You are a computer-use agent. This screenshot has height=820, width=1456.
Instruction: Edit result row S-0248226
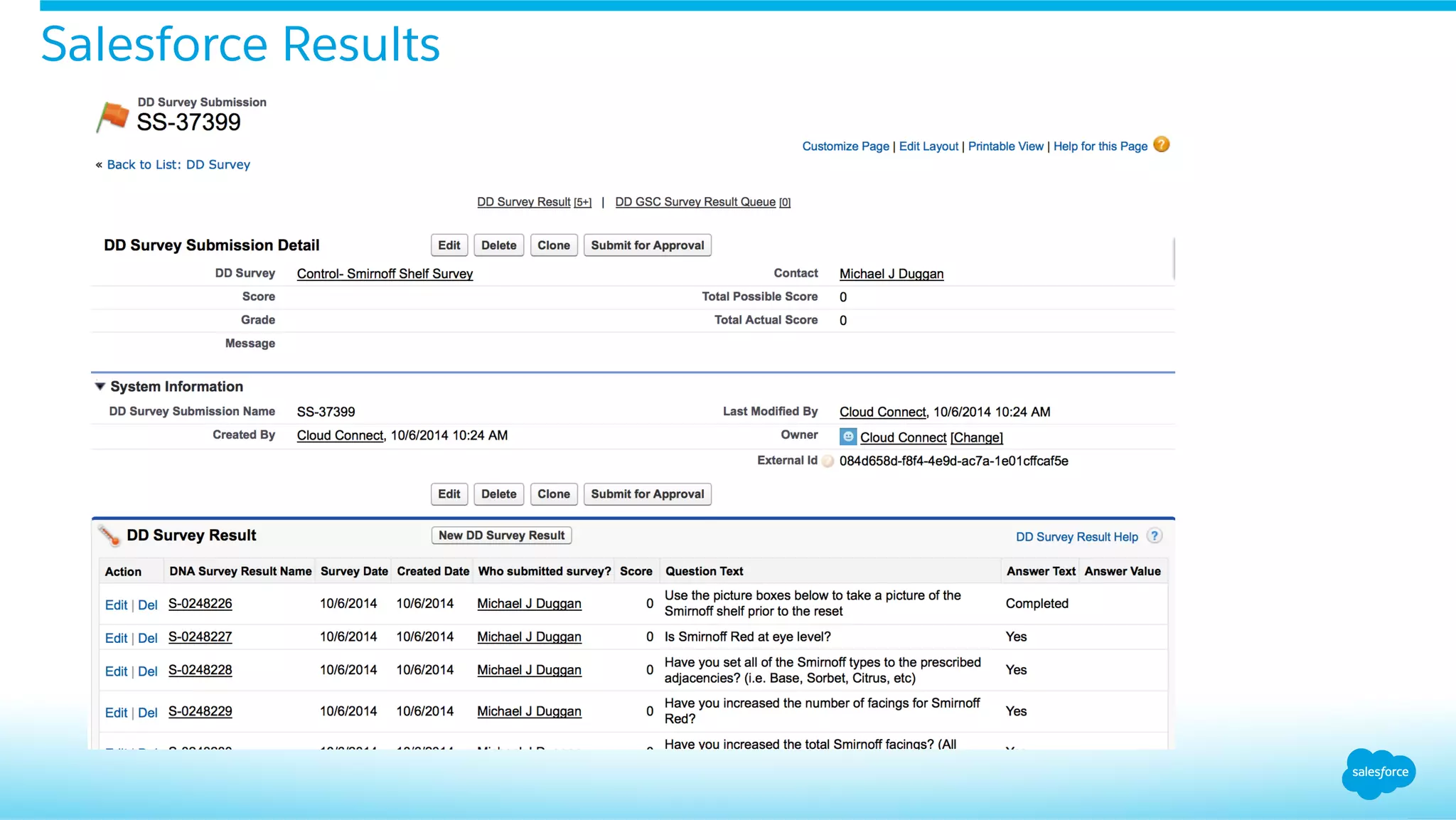(116, 605)
